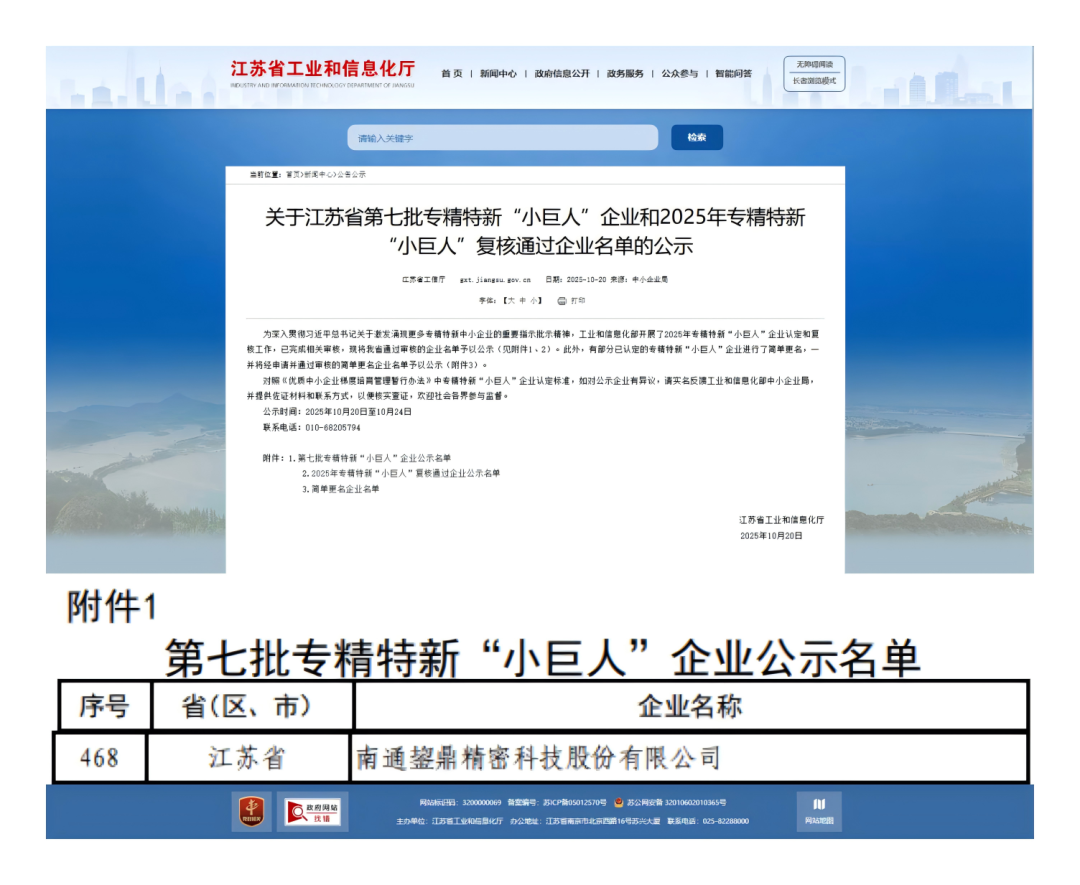
Task: Open the 新闻中心 navigation menu
Action: 498,74
